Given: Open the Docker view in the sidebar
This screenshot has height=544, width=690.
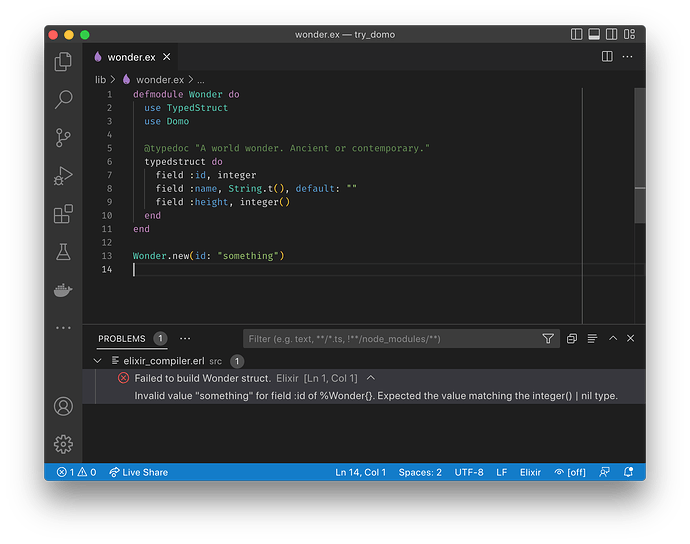Looking at the screenshot, I should [x=63, y=290].
